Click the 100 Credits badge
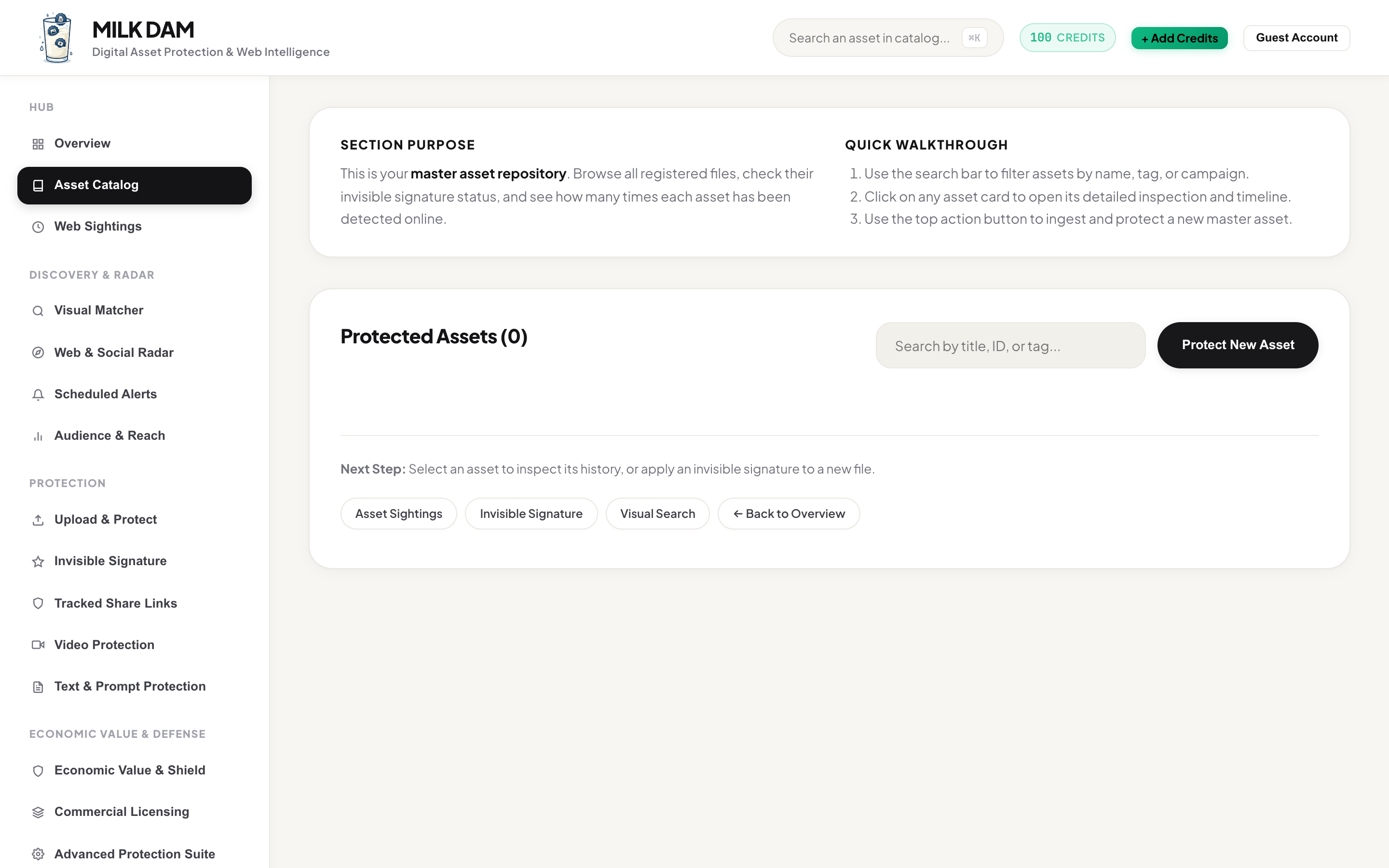Screen dimensions: 1389x868 click(x=1067, y=38)
